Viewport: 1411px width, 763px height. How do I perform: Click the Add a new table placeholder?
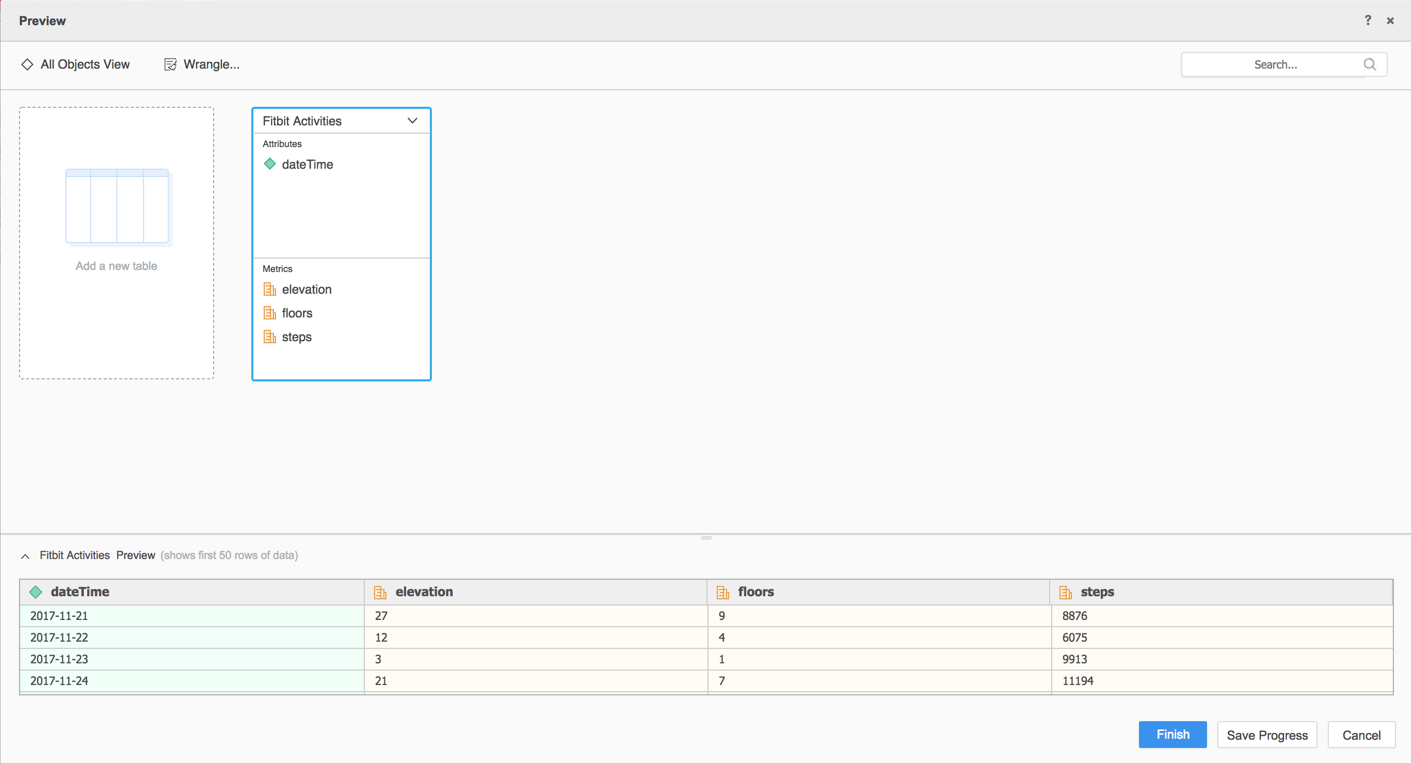click(116, 243)
